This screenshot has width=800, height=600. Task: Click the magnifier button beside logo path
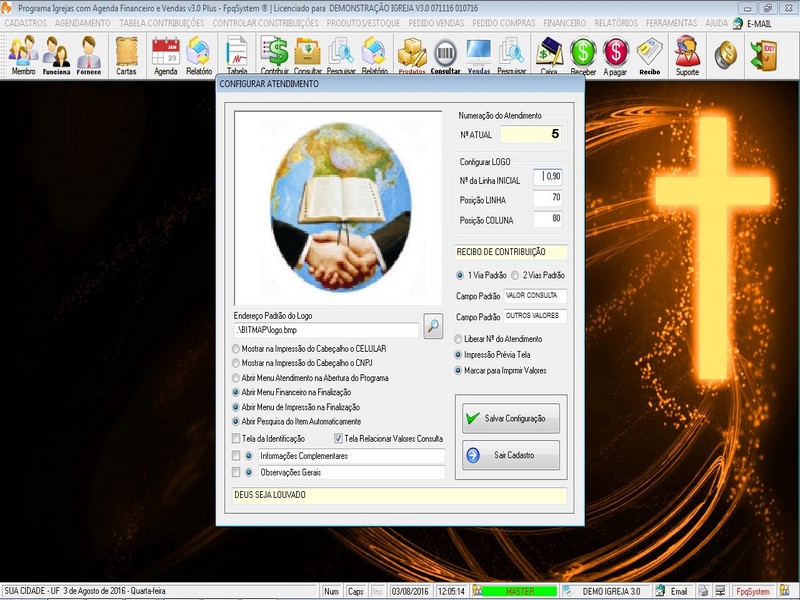point(433,325)
